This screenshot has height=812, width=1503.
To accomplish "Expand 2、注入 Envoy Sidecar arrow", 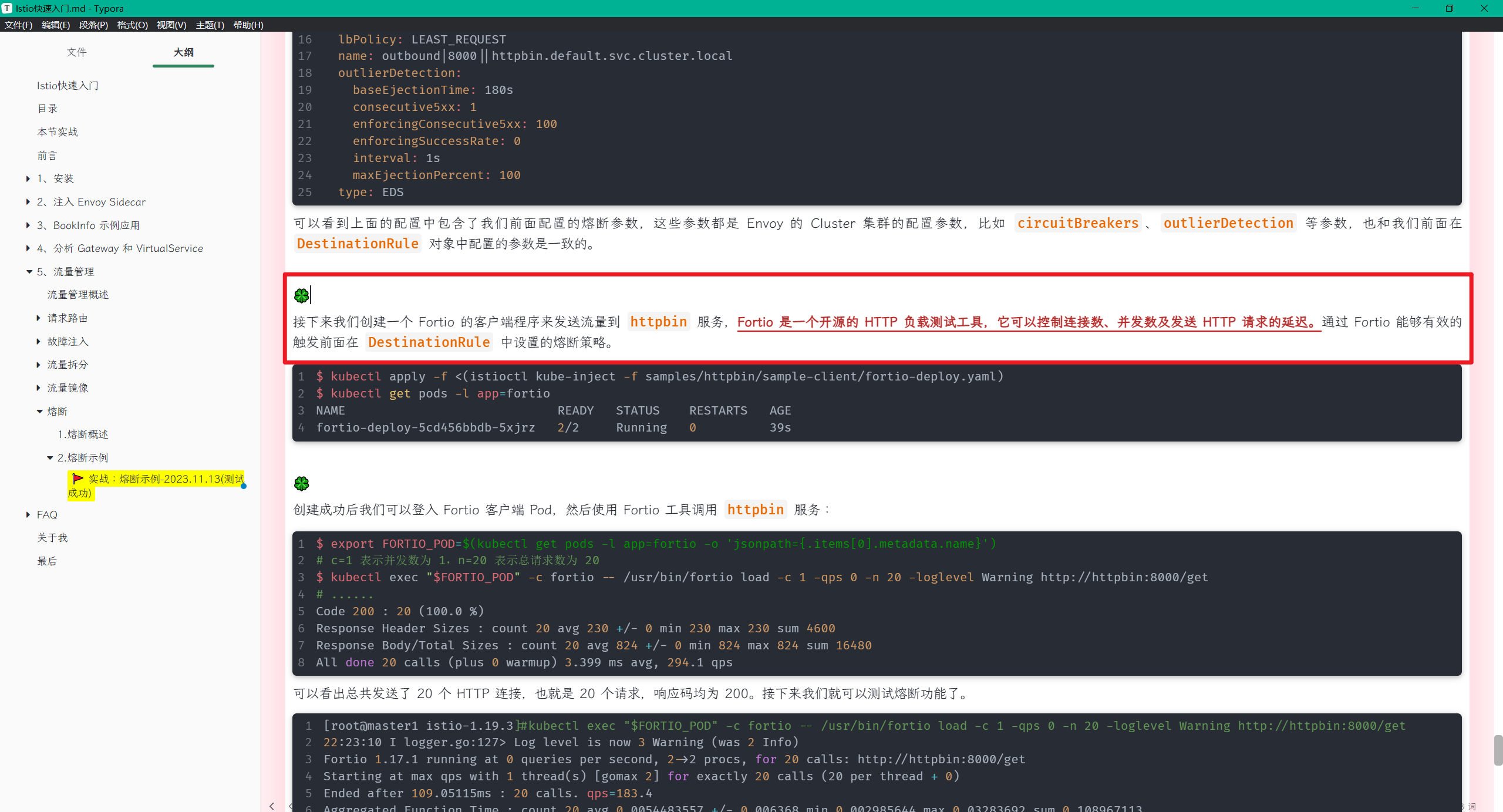I will [x=28, y=202].
